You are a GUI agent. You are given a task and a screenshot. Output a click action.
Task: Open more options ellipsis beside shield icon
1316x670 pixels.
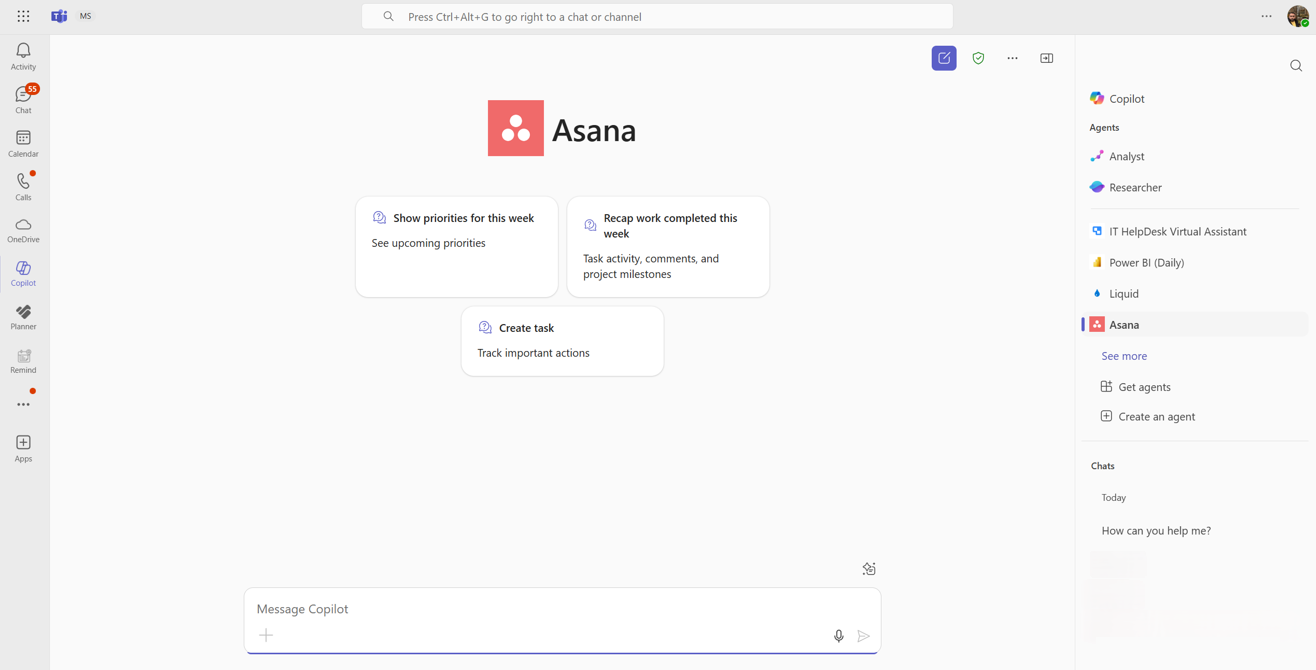1012,58
